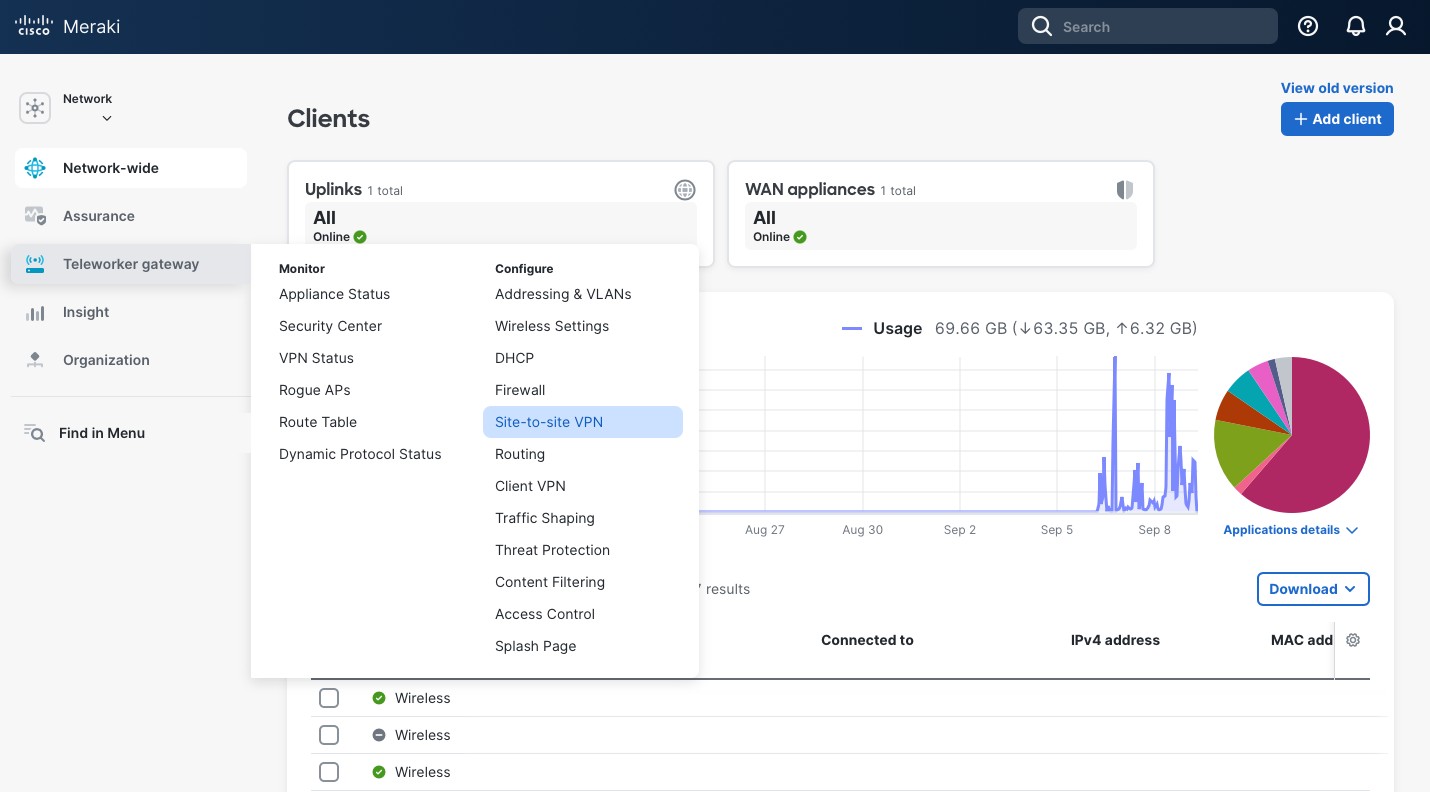Check the third Wireless client checkbox
The width and height of the screenshot is (1430, 792).
click(x=329, y=772)
